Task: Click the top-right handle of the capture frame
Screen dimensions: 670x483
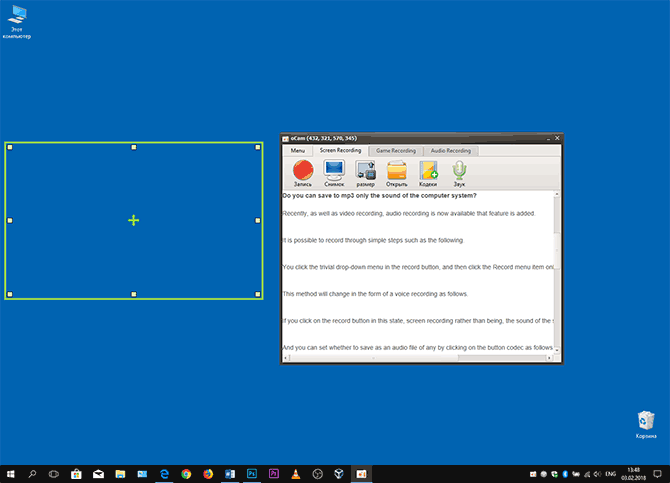Action: click(258, 147)
